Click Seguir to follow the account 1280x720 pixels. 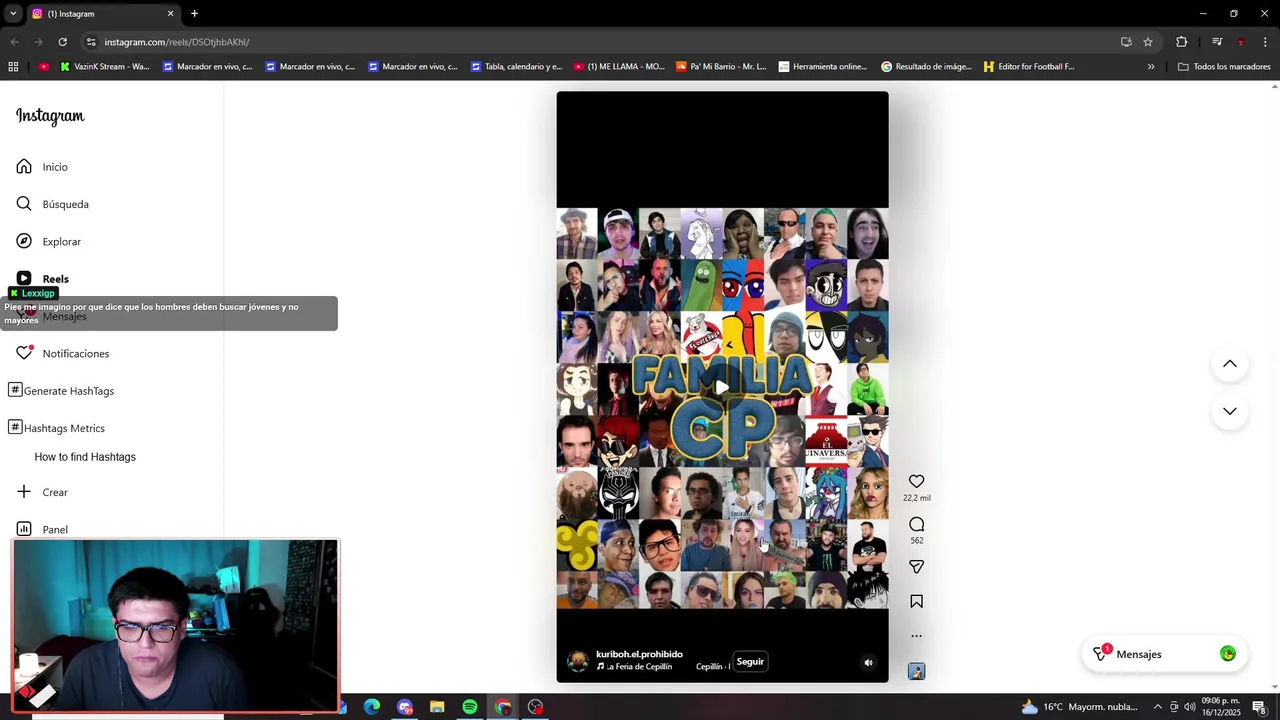pyautogui.click(x=750, y=661)
